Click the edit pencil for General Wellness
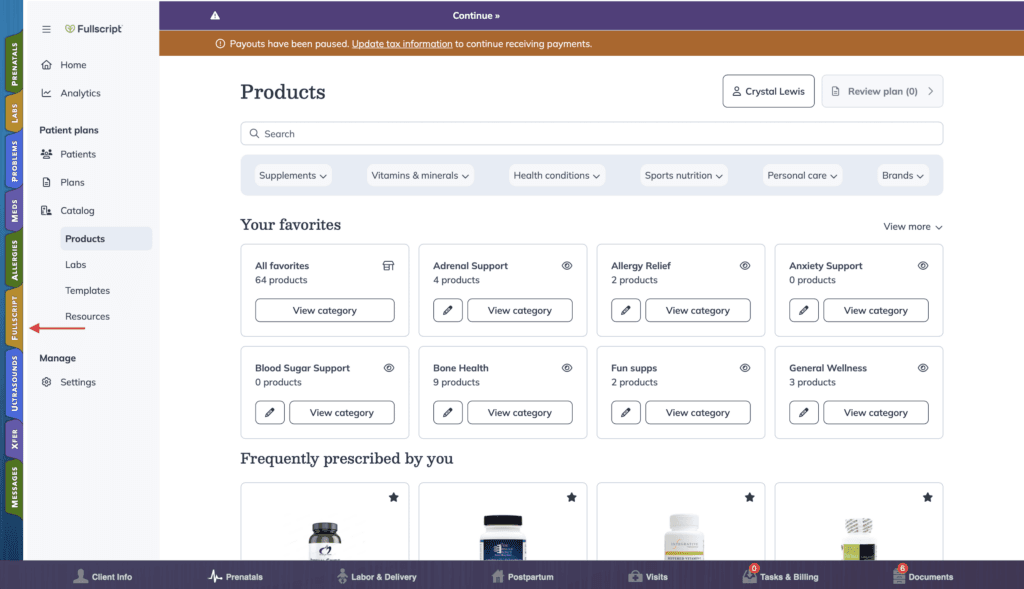Viewport: 1024px width, 589px height. point(804,413)
